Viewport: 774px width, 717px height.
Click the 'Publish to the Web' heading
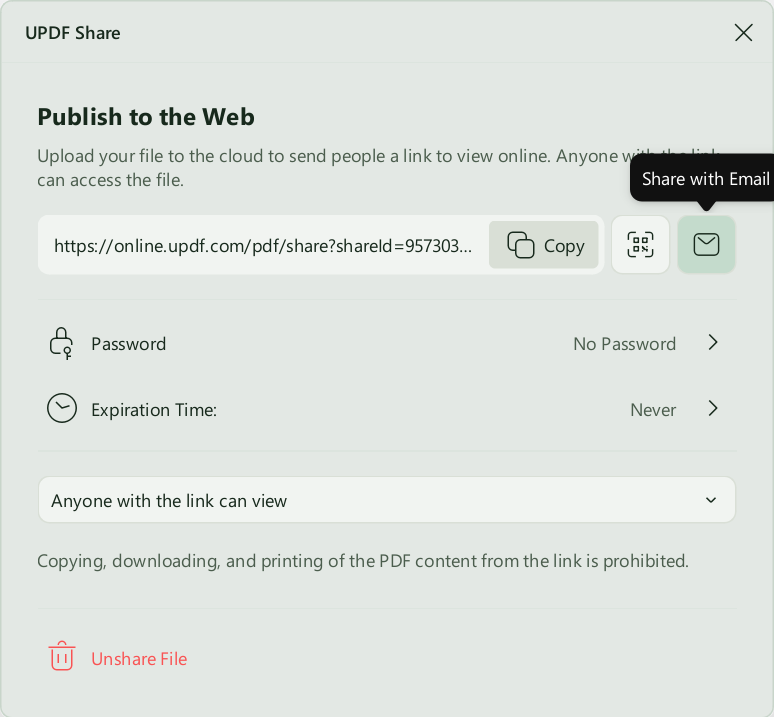coord(146,117)
